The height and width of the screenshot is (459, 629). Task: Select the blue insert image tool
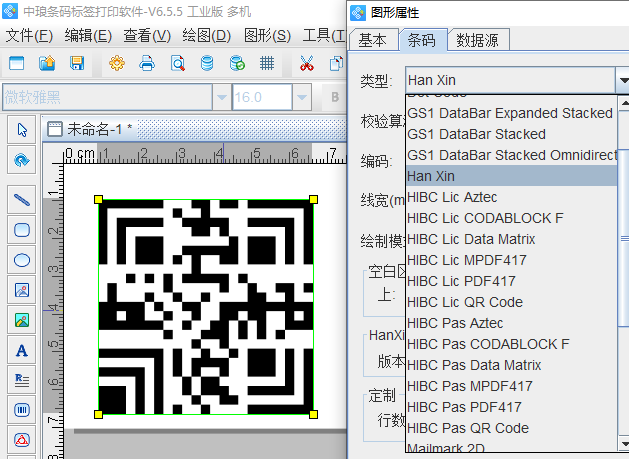pos(22,290)
